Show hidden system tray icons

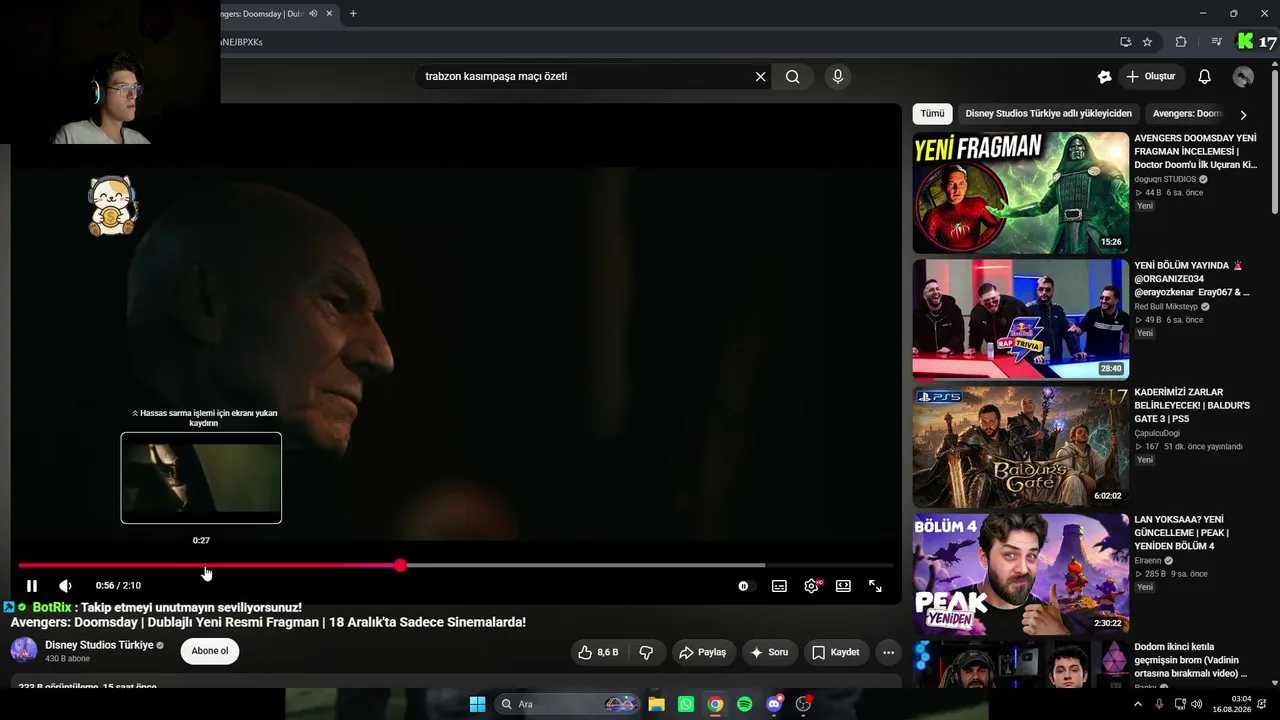point(1137,704)
